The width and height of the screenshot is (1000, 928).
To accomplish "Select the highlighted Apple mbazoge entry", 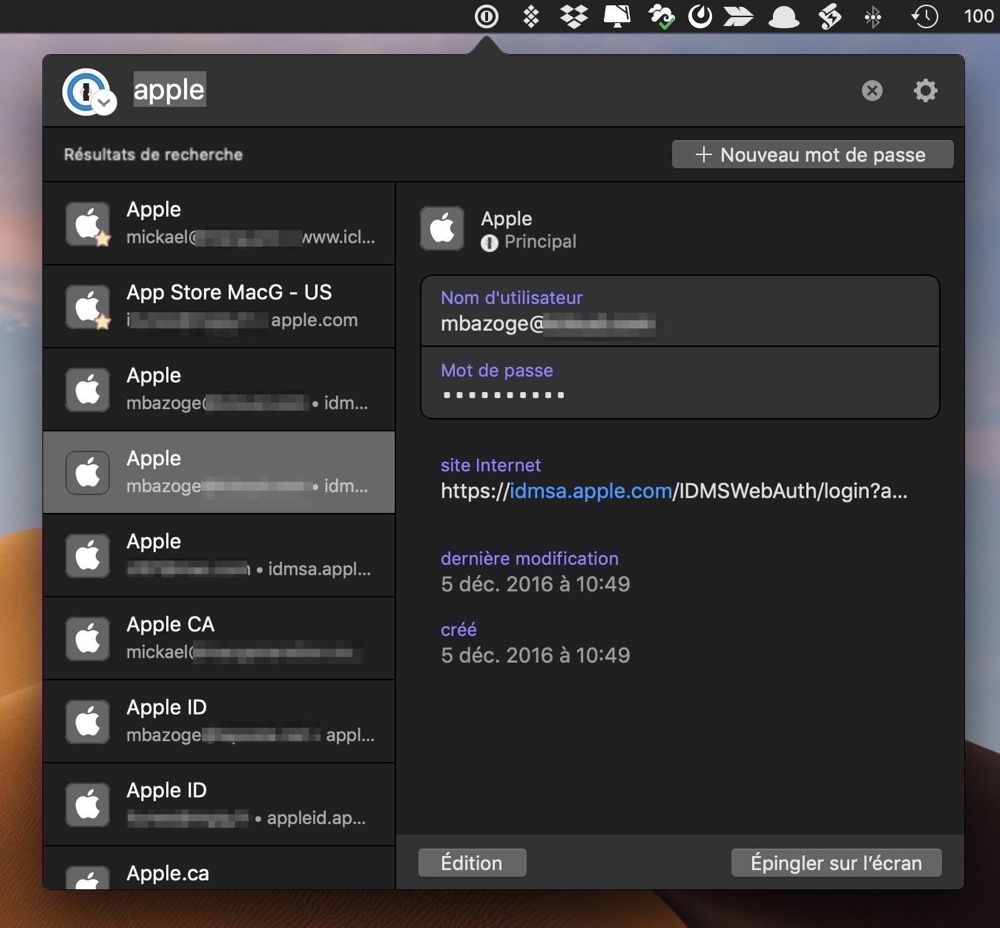I will pos(219,472).
